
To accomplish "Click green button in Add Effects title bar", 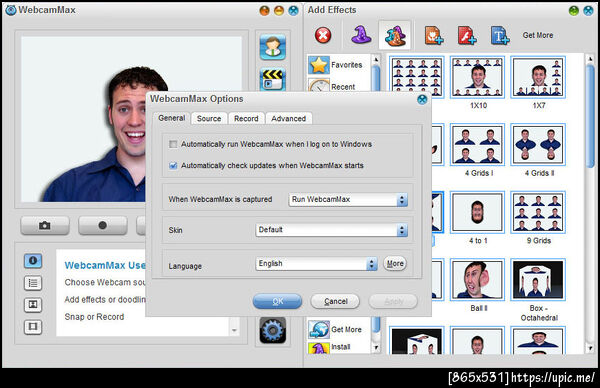I will pyautogui.click(x=574, y=11).
